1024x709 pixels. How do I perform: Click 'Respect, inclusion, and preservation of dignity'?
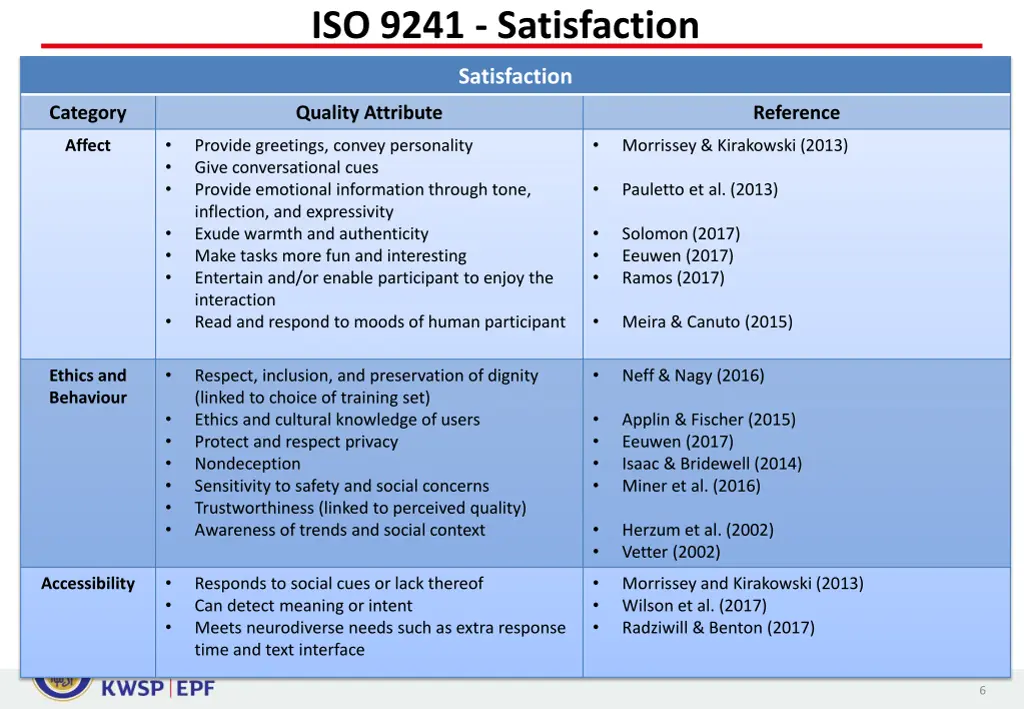(366, 386)
